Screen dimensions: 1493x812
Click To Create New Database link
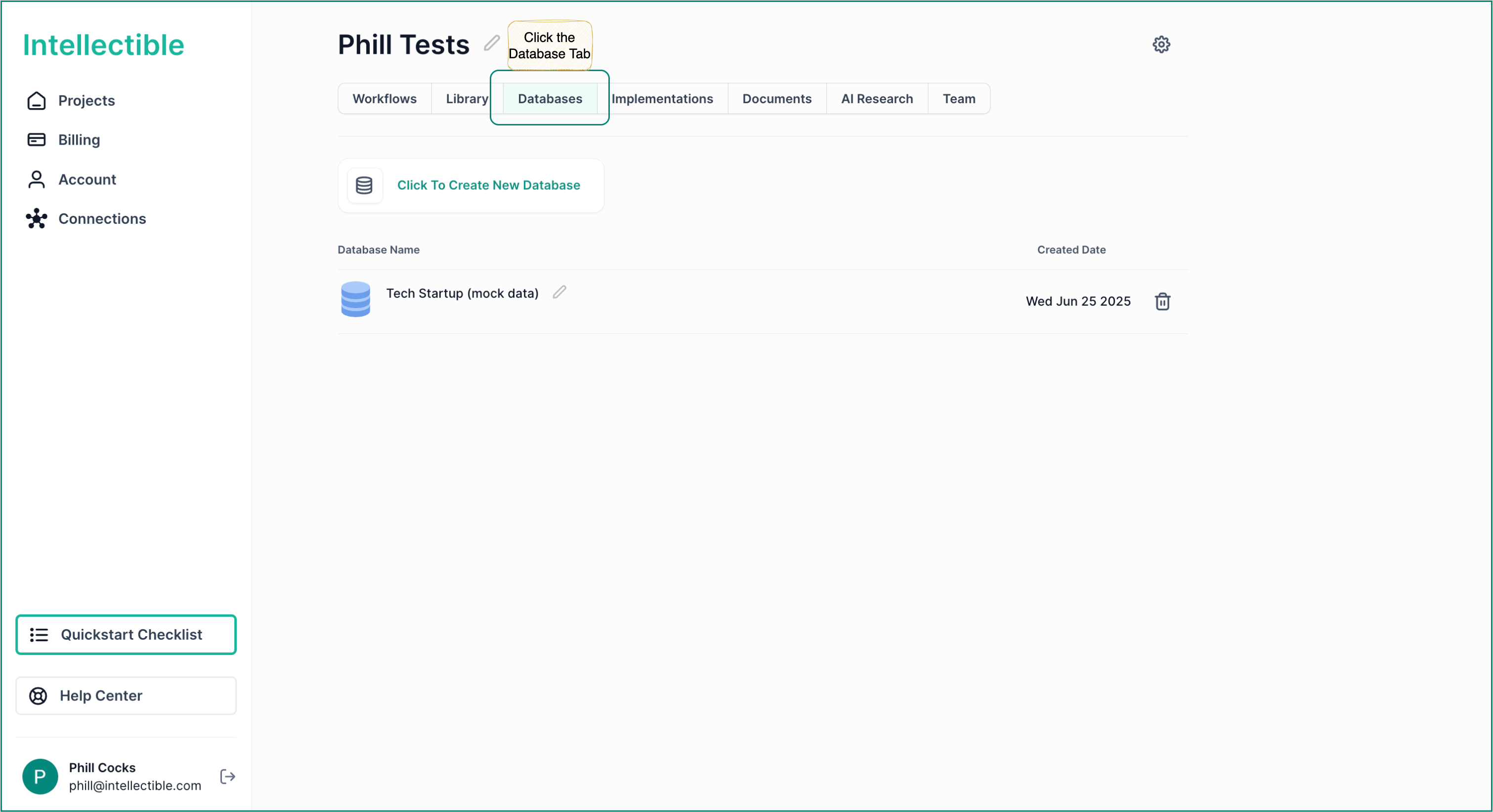click(488, 185)
